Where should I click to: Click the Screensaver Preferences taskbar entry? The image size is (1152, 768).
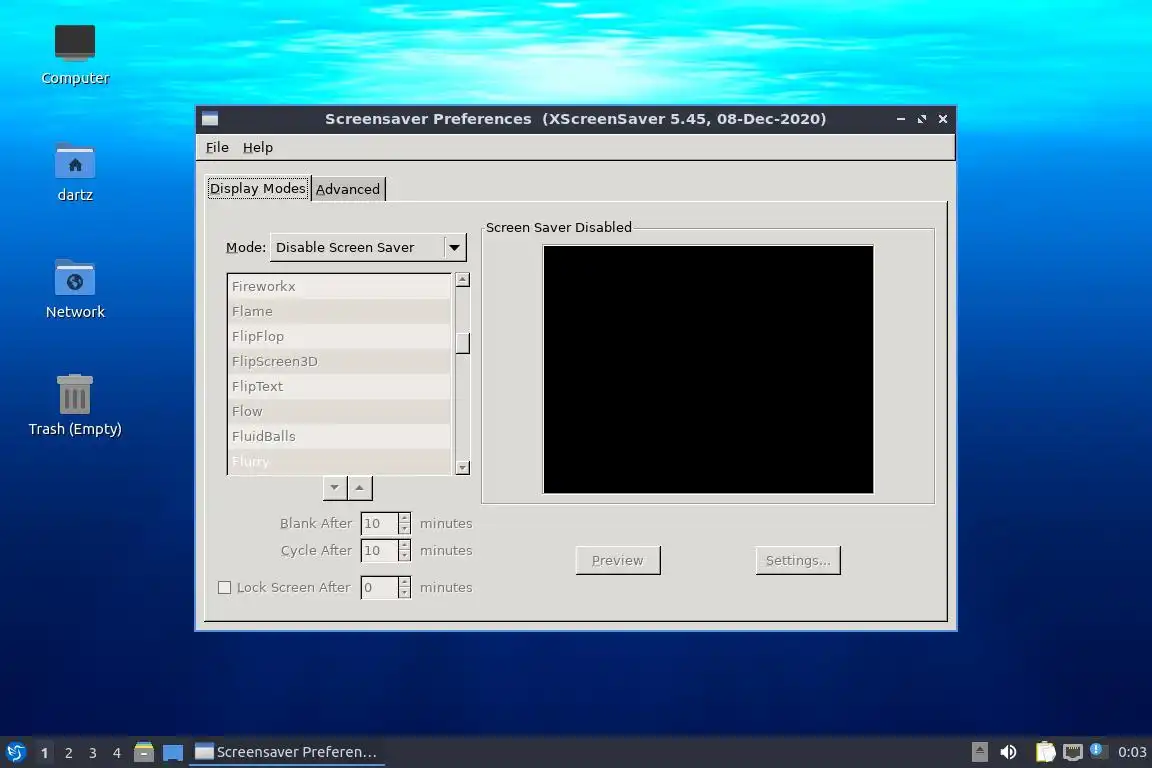(x=287, y=752)
